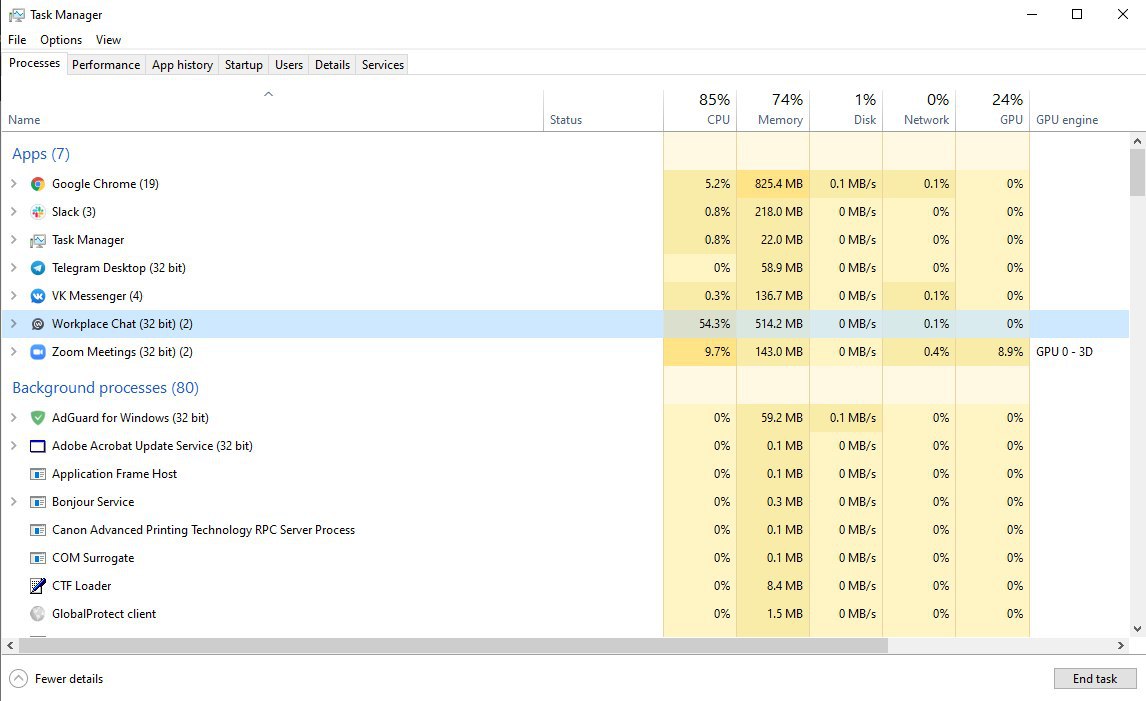
Task: Click the COM Surrogate icon
Action: (38, 558)
